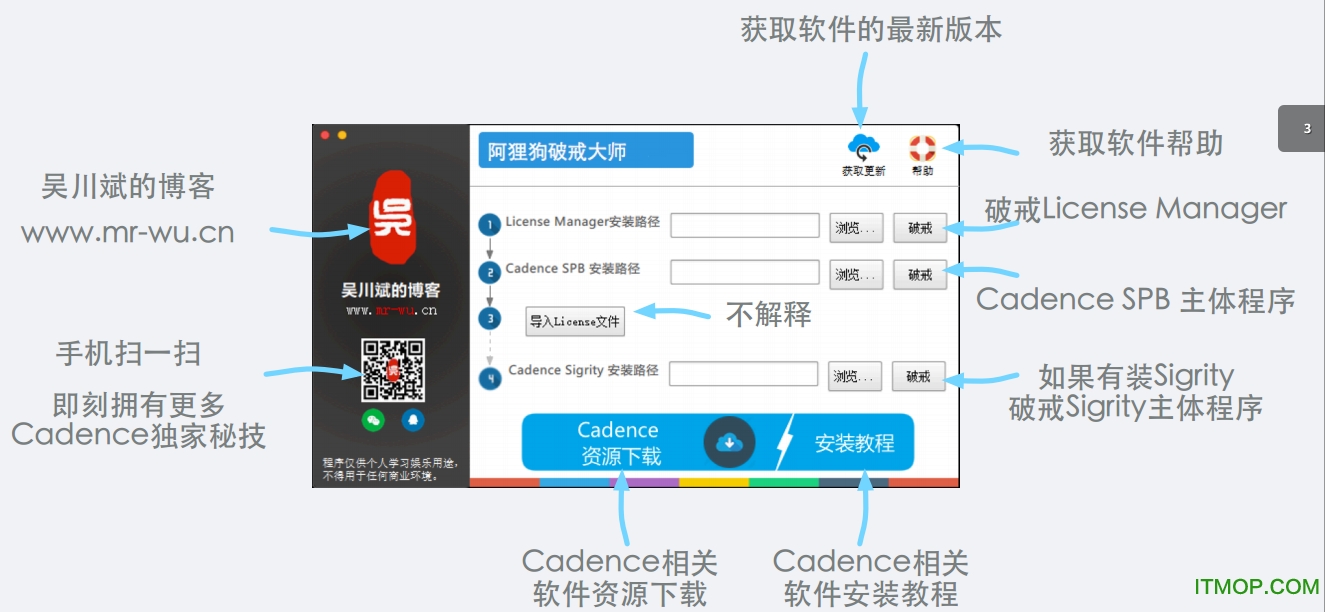This screenshot has height=612, width=1325.
Task: Click the License Manager安装路径 label
Action: pyautogui.click(x=582, y=222)
